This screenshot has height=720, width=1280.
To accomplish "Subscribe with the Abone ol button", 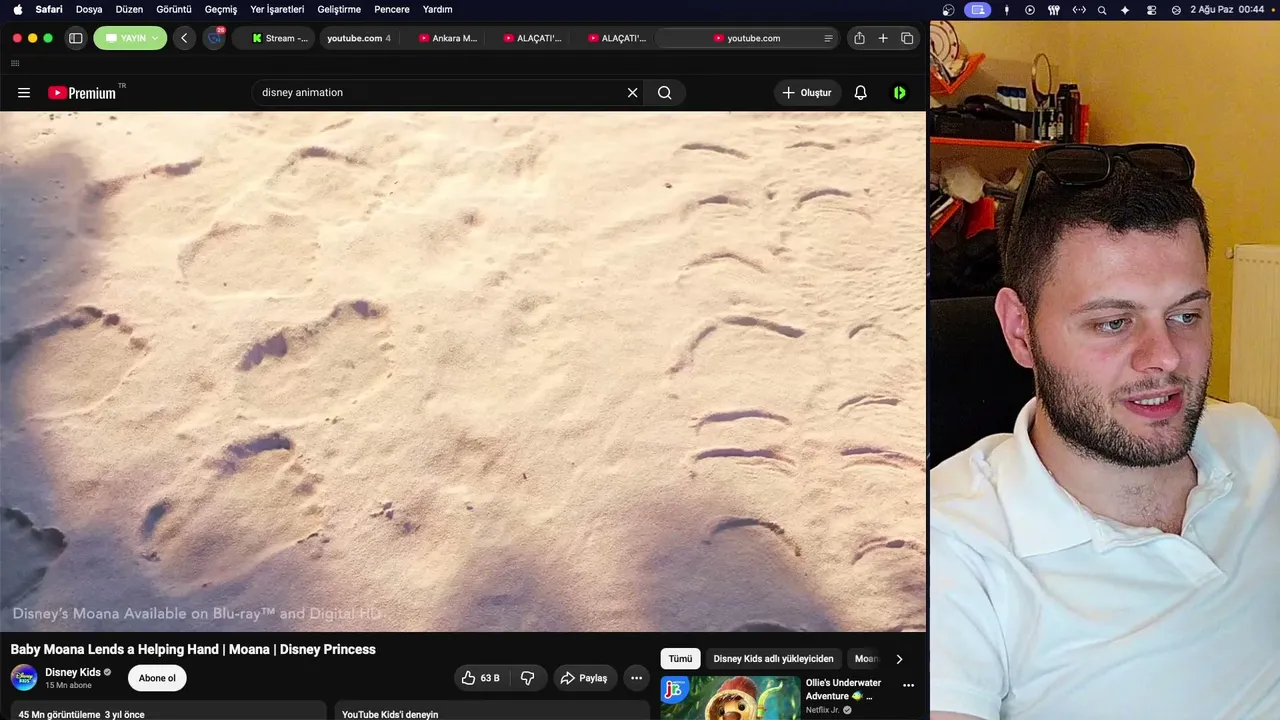I will point(157,678).
